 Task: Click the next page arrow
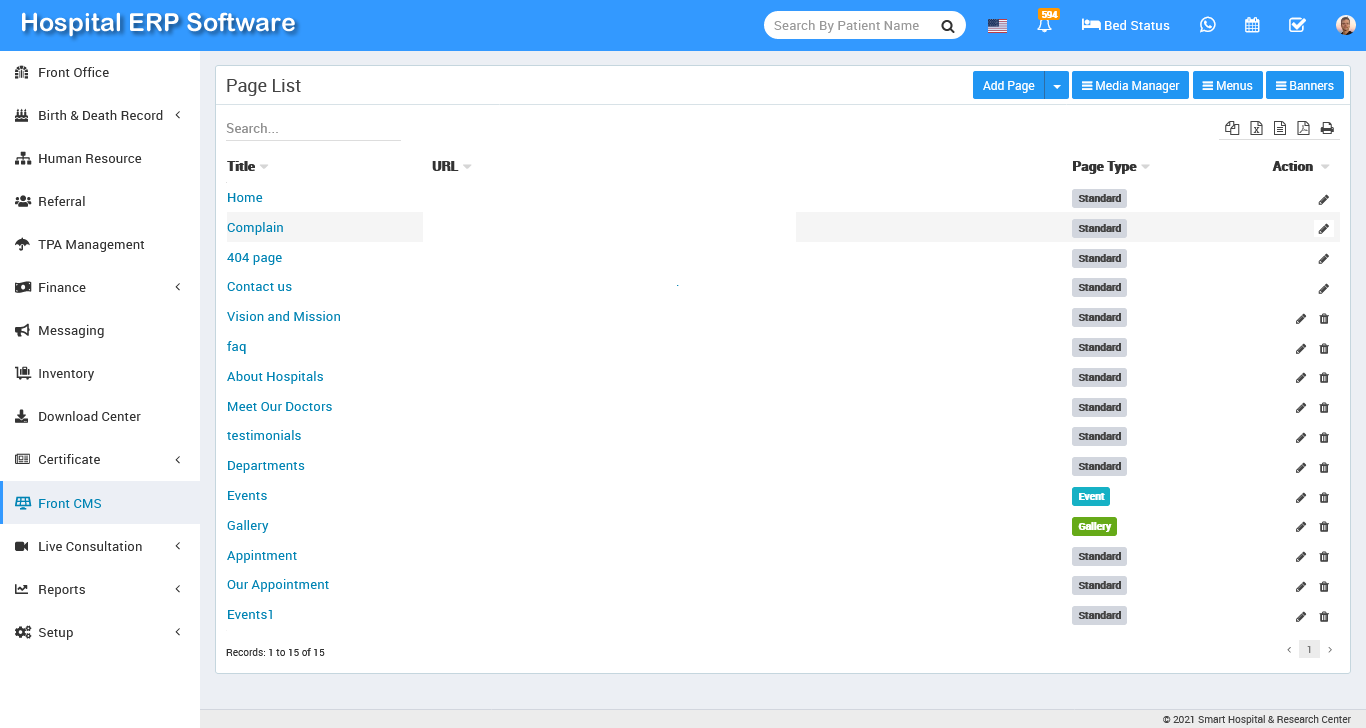click(x=1330, y=650)
